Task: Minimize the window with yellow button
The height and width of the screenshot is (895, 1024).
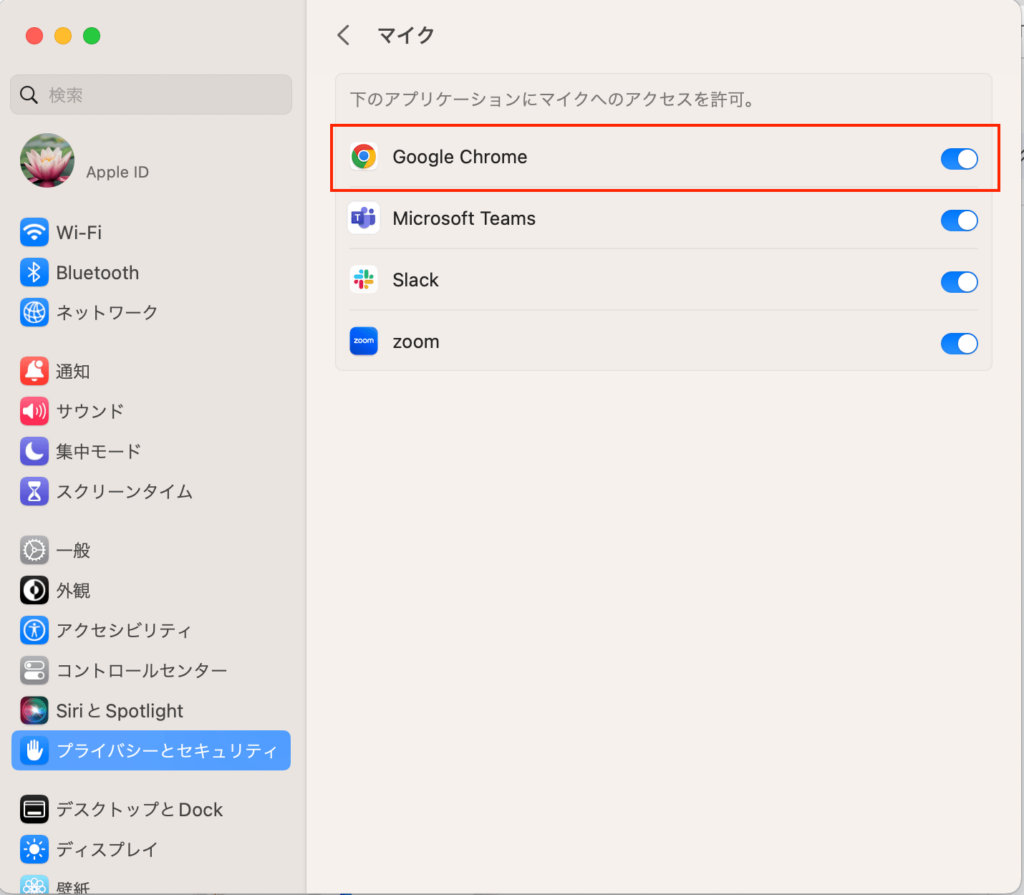Action: 63,36
